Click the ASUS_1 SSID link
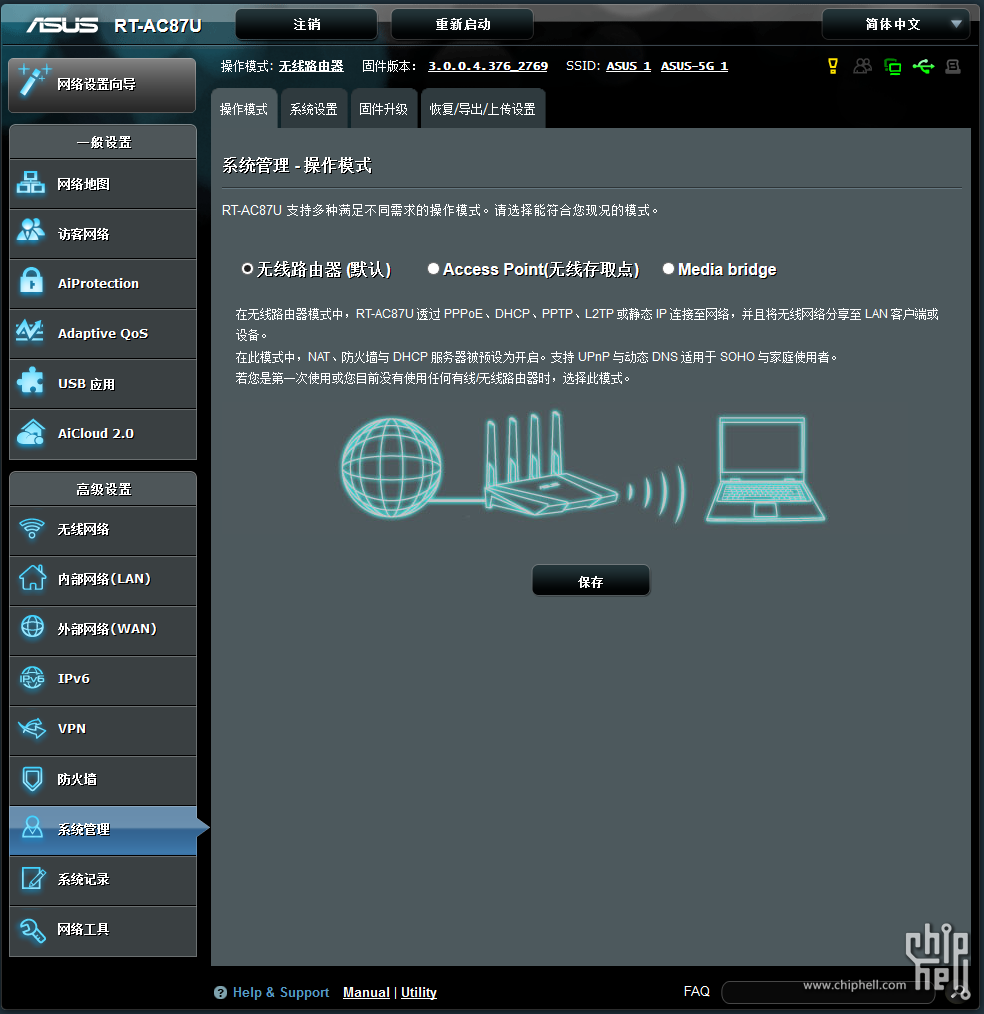This screenshot has width=984, height=1014. pos(628,66)
